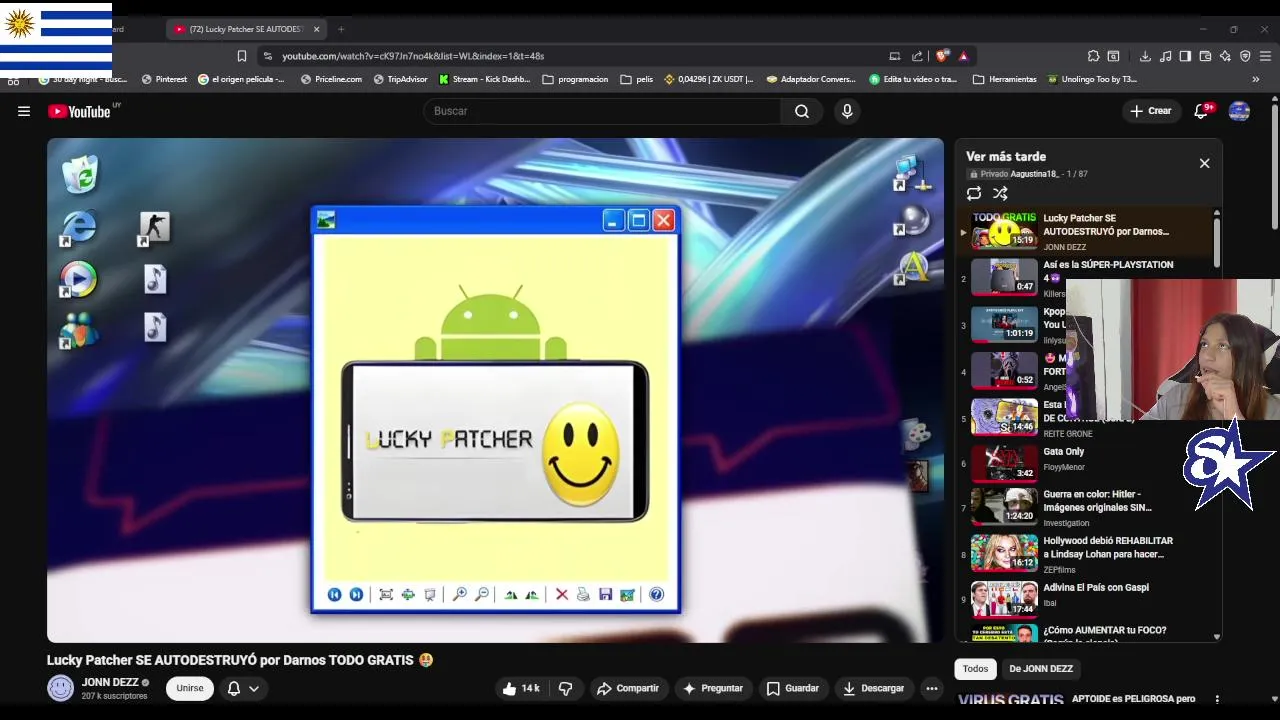Click the Unirse membership button
The height and width of the screenshot is (720, 1280).
(x=189, y=688)
